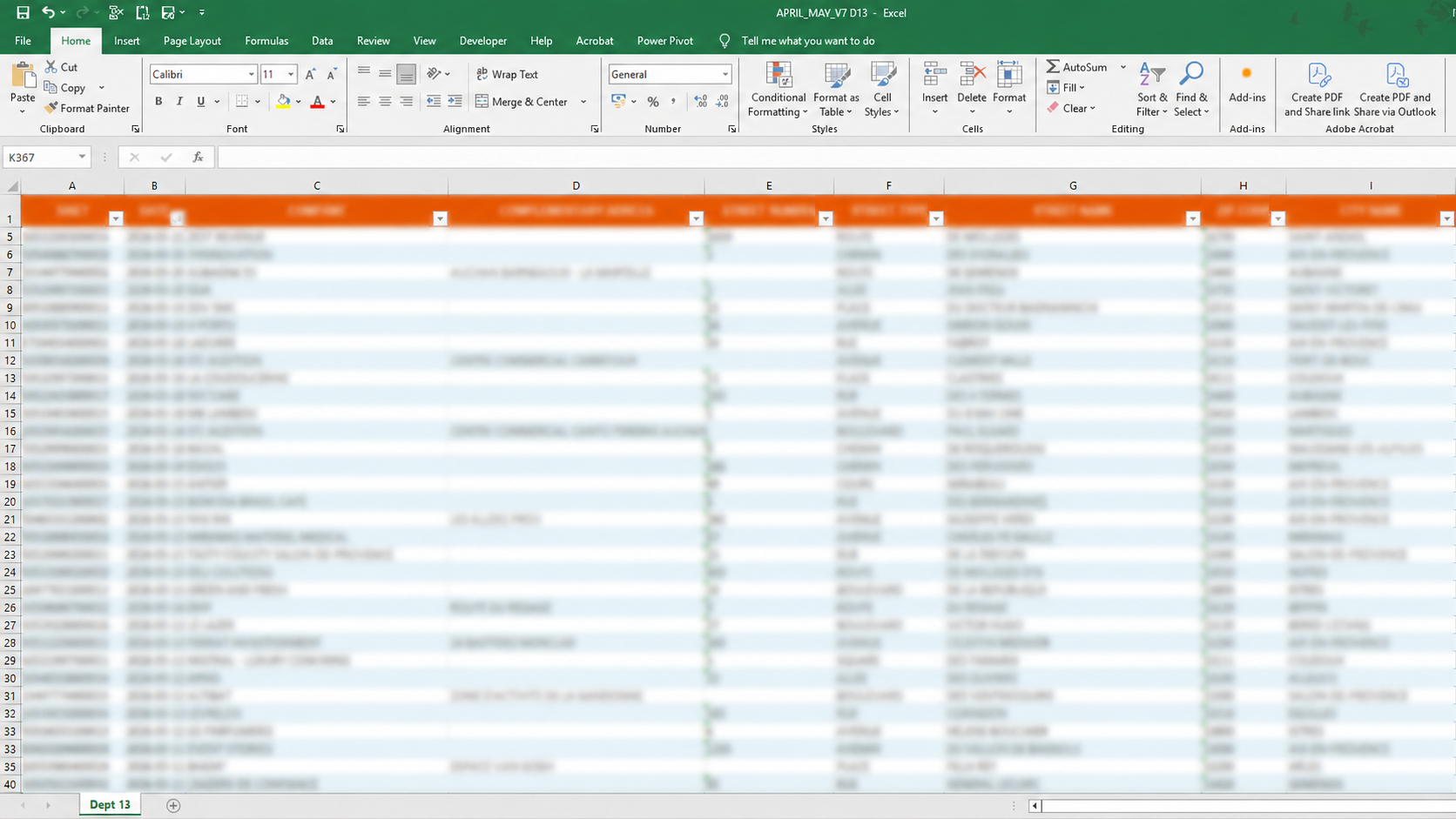The height and width of the screenshot is (819, 1456).
Task: Open filter dropdown on column C header
Action: pyautogui.click(x=440, y=218)
